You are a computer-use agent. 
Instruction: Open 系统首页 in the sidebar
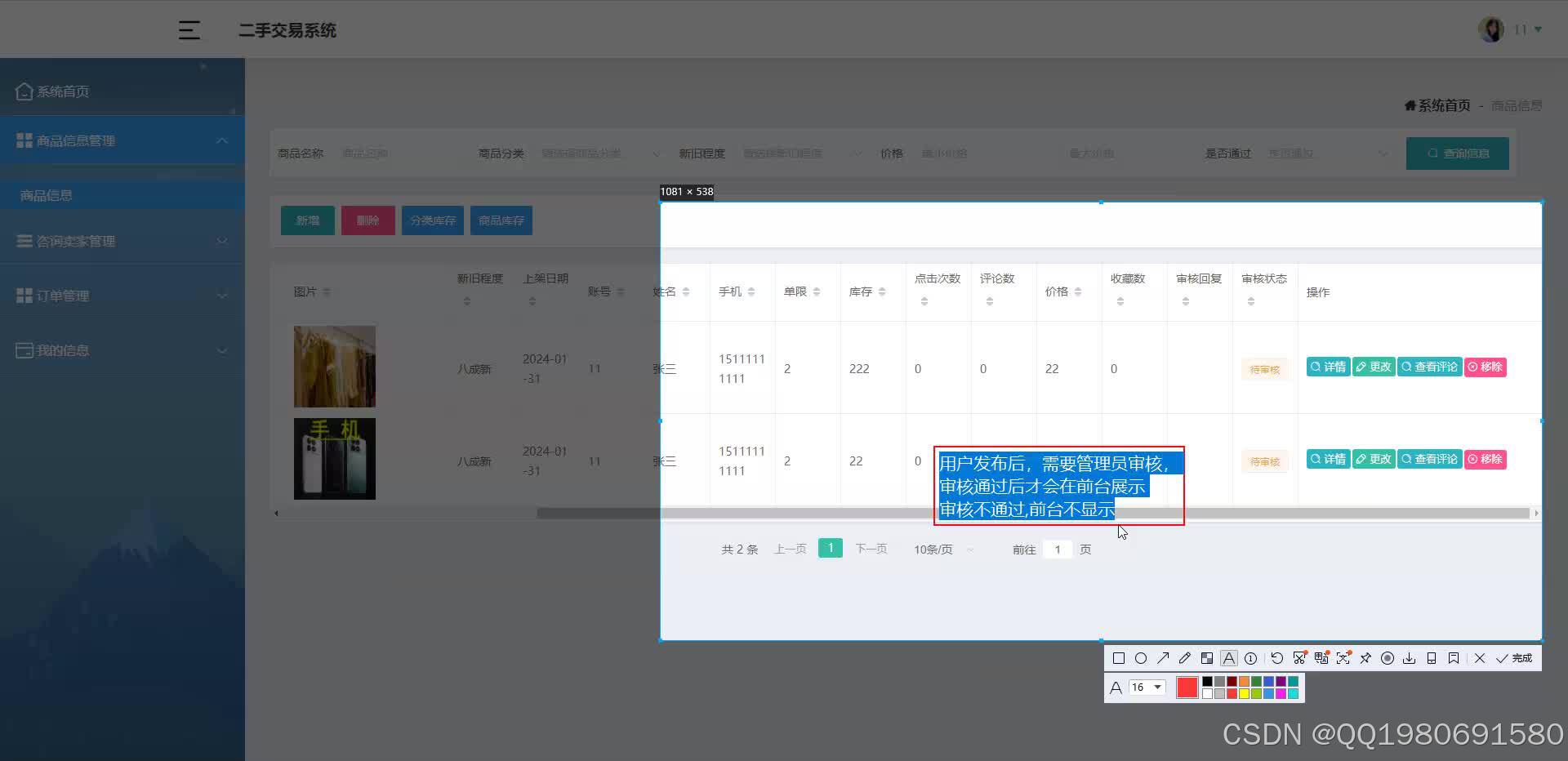[122, 91]
